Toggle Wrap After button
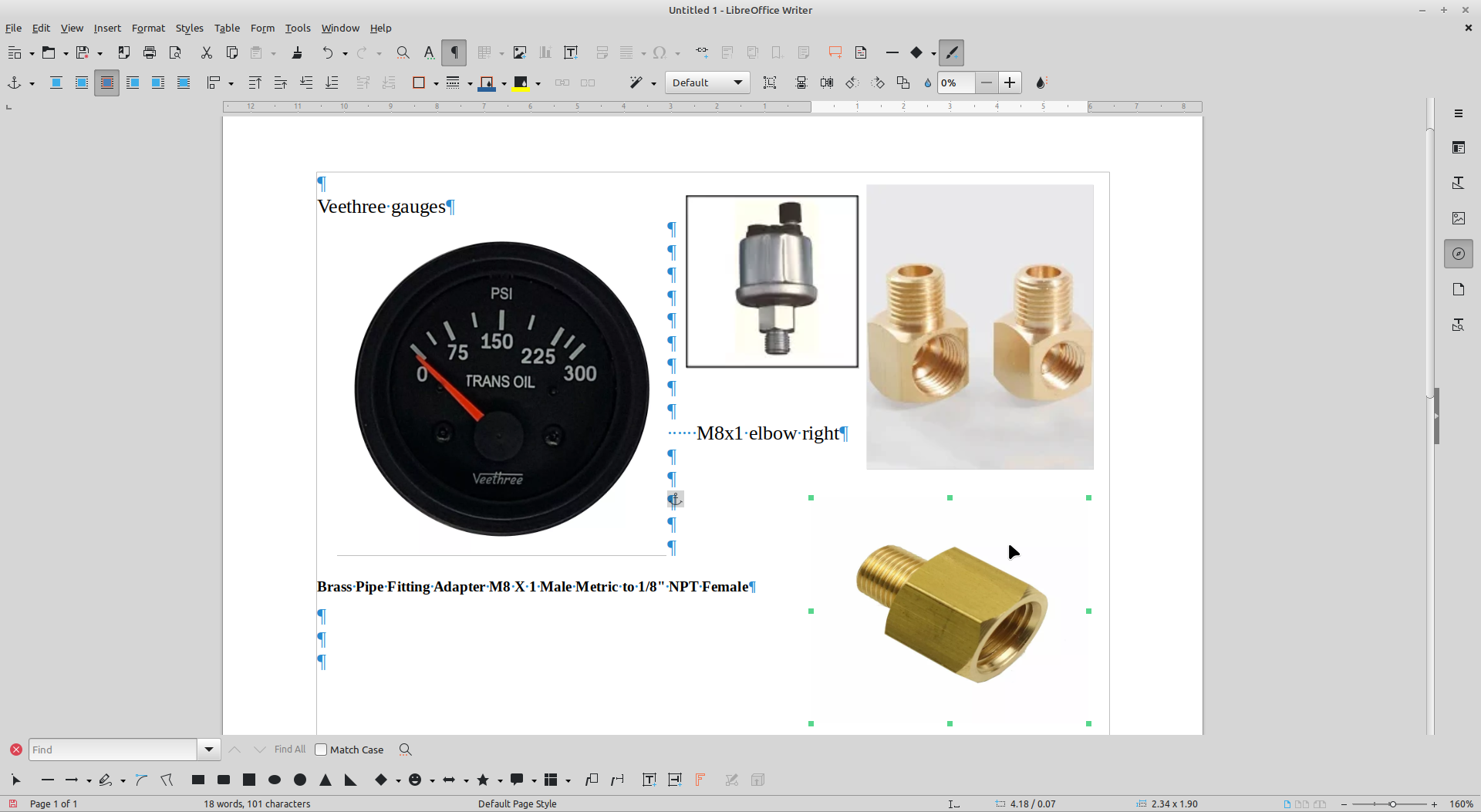Screen dimensions: 1481x812 coord(158,83)
